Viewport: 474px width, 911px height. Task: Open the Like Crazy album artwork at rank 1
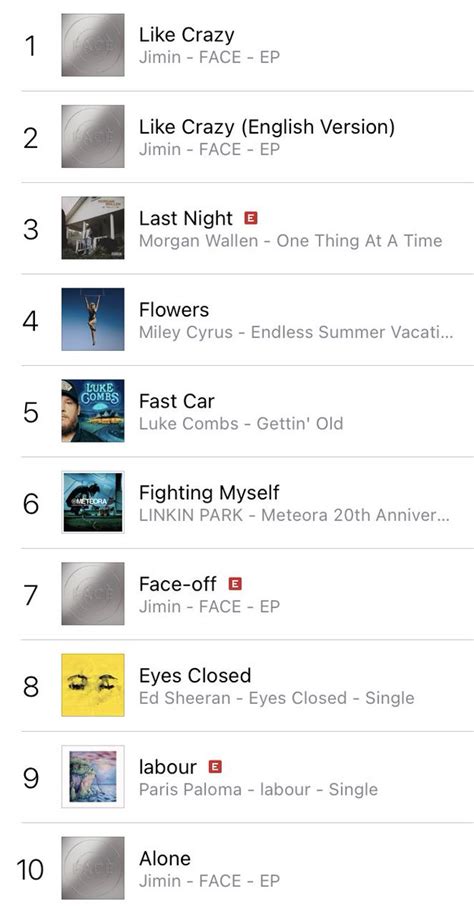click(93, 45)
